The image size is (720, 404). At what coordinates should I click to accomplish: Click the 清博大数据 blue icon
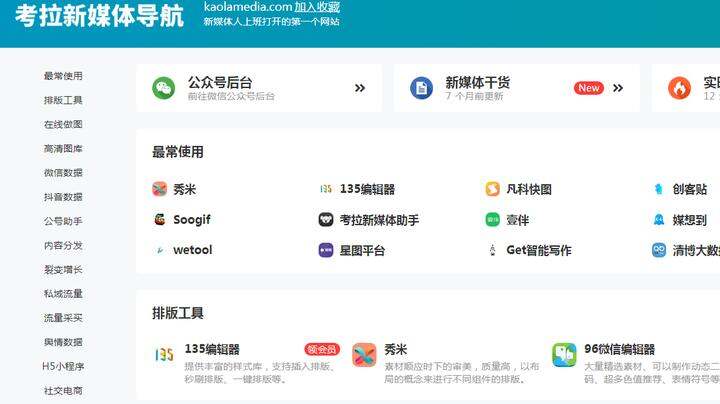(x=659, y=250)
